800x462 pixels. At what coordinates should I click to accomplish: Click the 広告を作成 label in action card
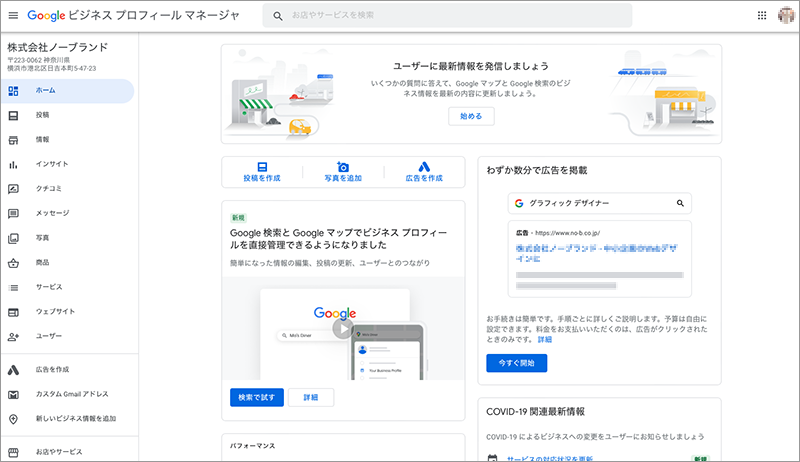(424, 178)
